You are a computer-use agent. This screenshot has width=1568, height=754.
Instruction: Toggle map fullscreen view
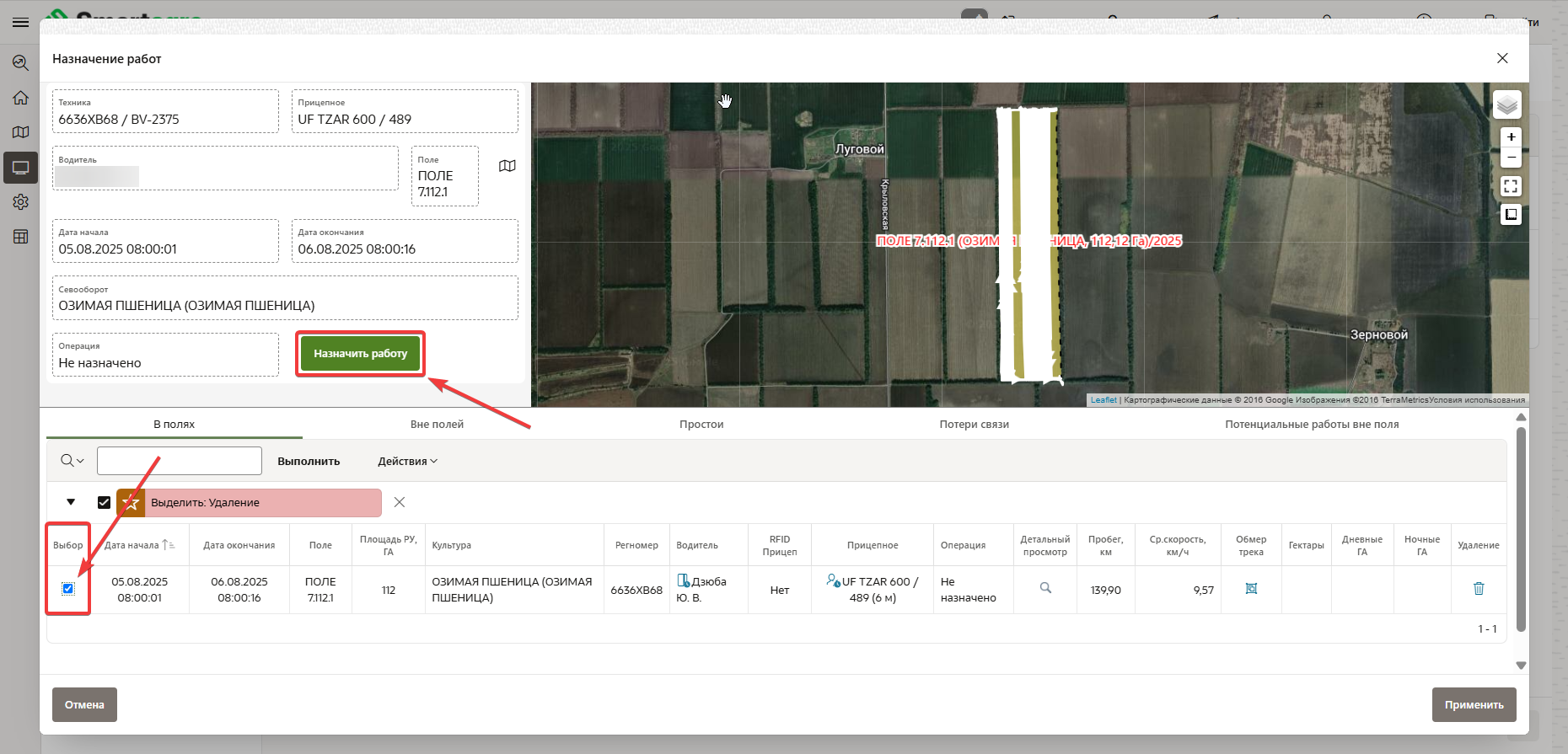tap(1511, 186)
